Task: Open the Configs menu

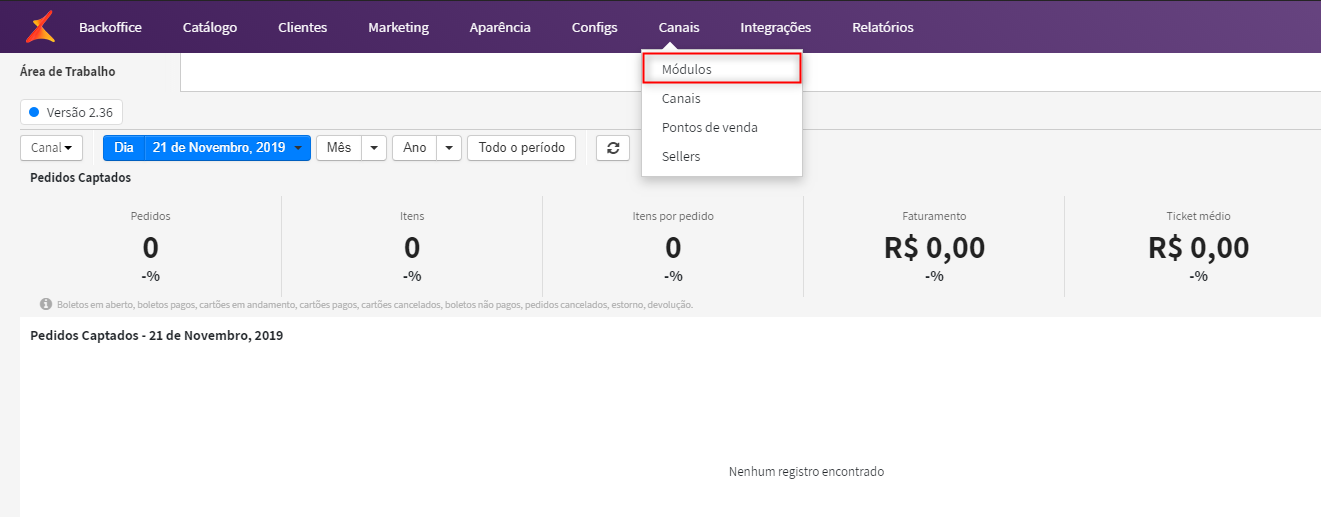Action: [595, 28]
